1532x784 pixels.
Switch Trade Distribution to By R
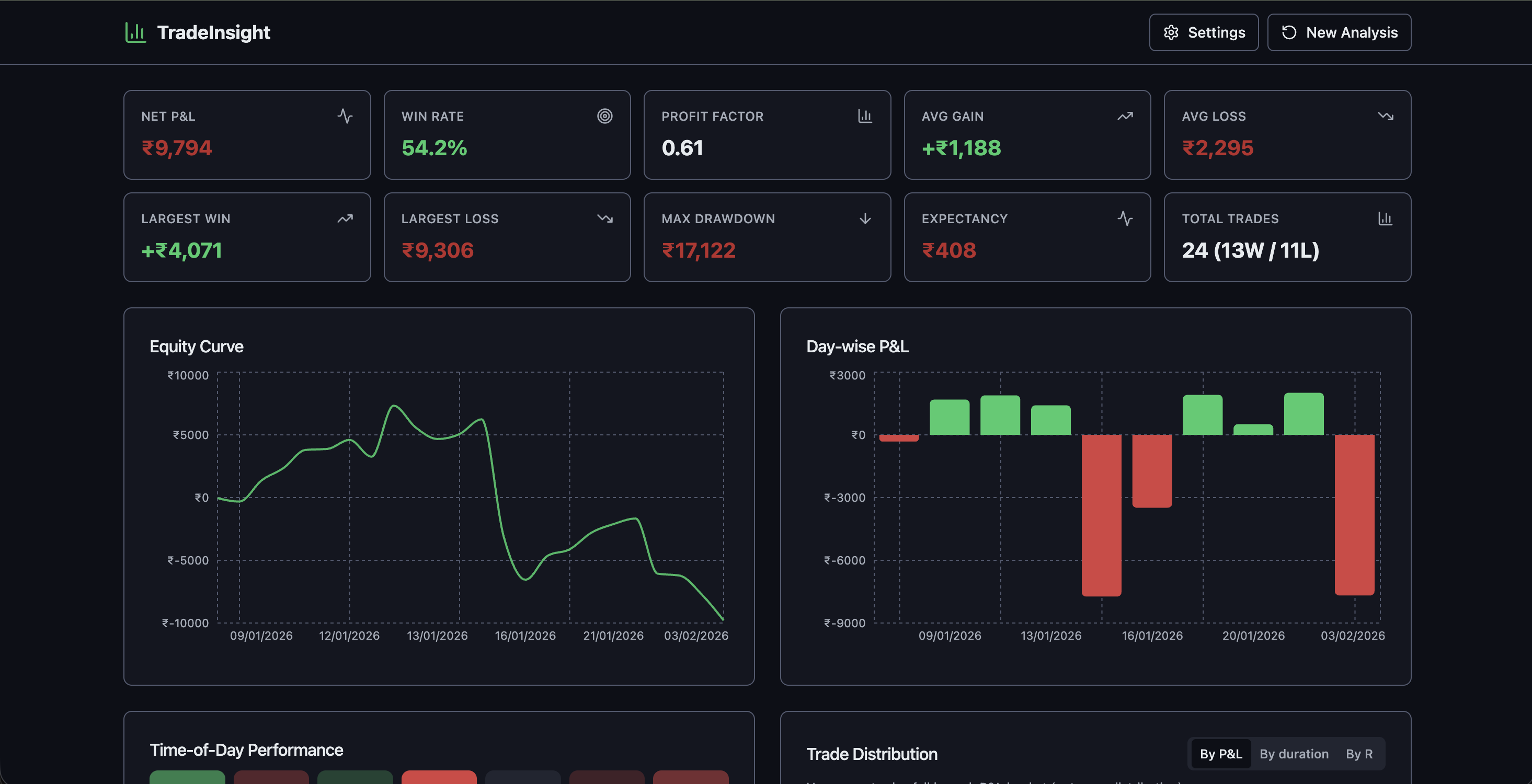(x=1359, y=754)
